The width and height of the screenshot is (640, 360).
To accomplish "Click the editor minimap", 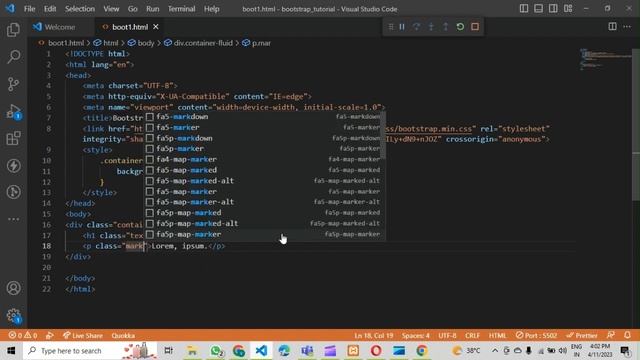I will [x=605, y=59].
